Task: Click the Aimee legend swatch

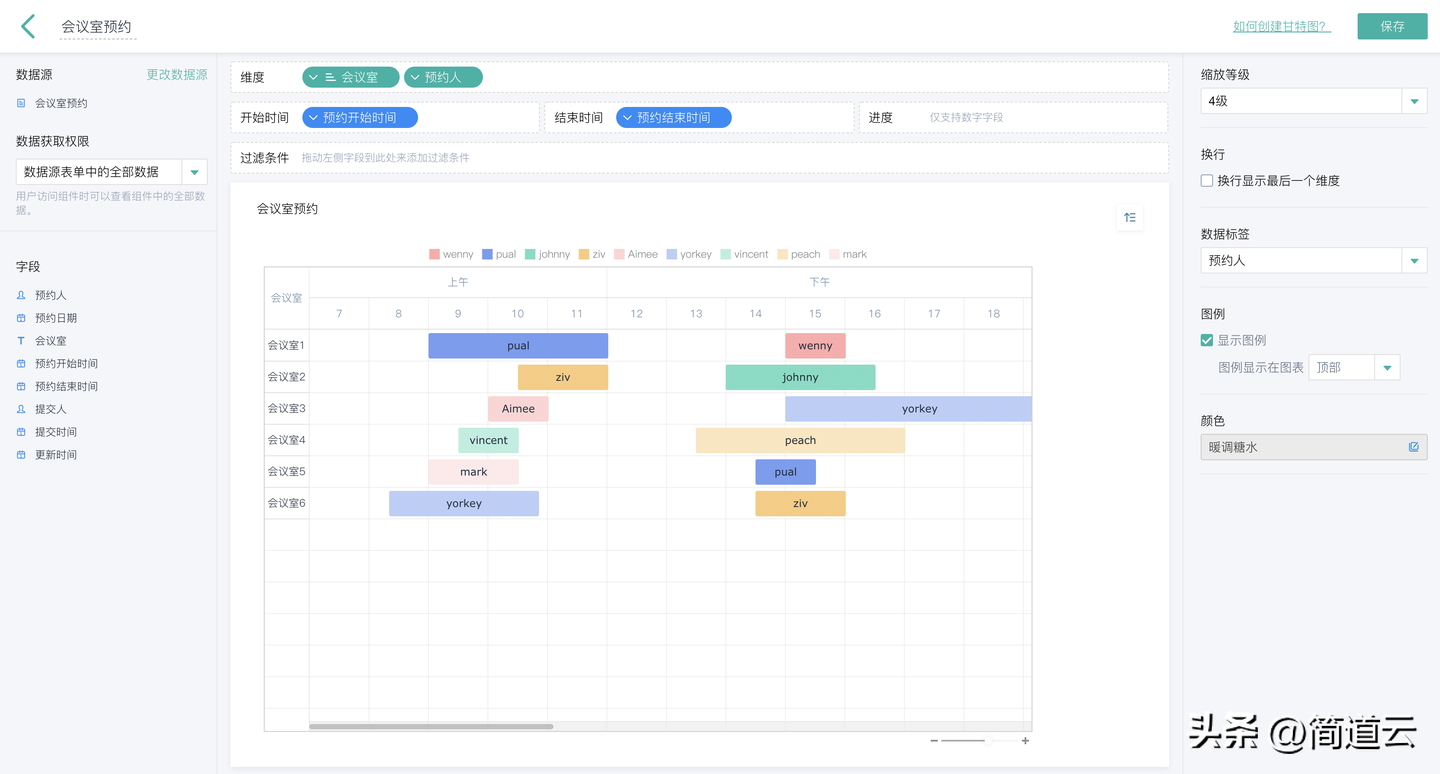Action: [619, 254]
